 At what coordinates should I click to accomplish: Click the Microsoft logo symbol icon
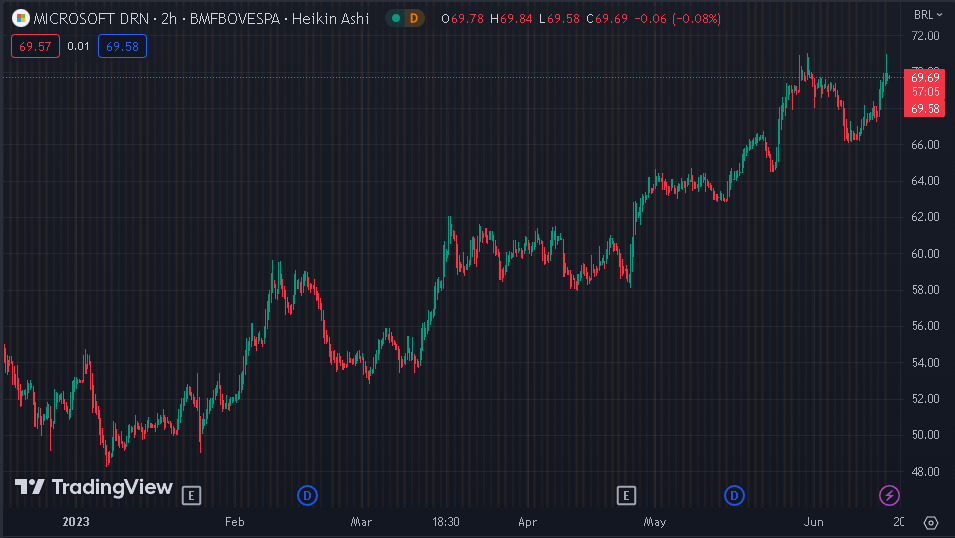point(21,18)
